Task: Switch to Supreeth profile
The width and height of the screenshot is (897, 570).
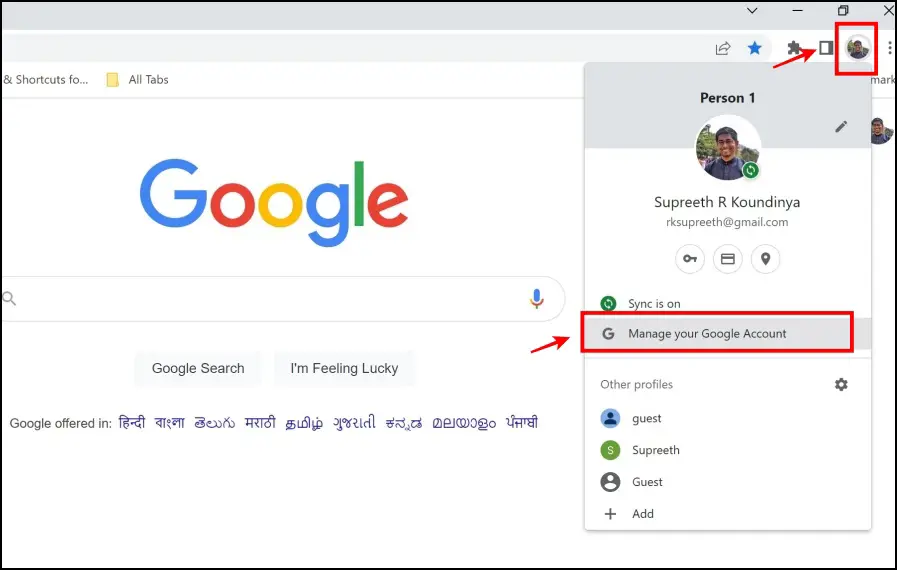Action: click(728, 450)
